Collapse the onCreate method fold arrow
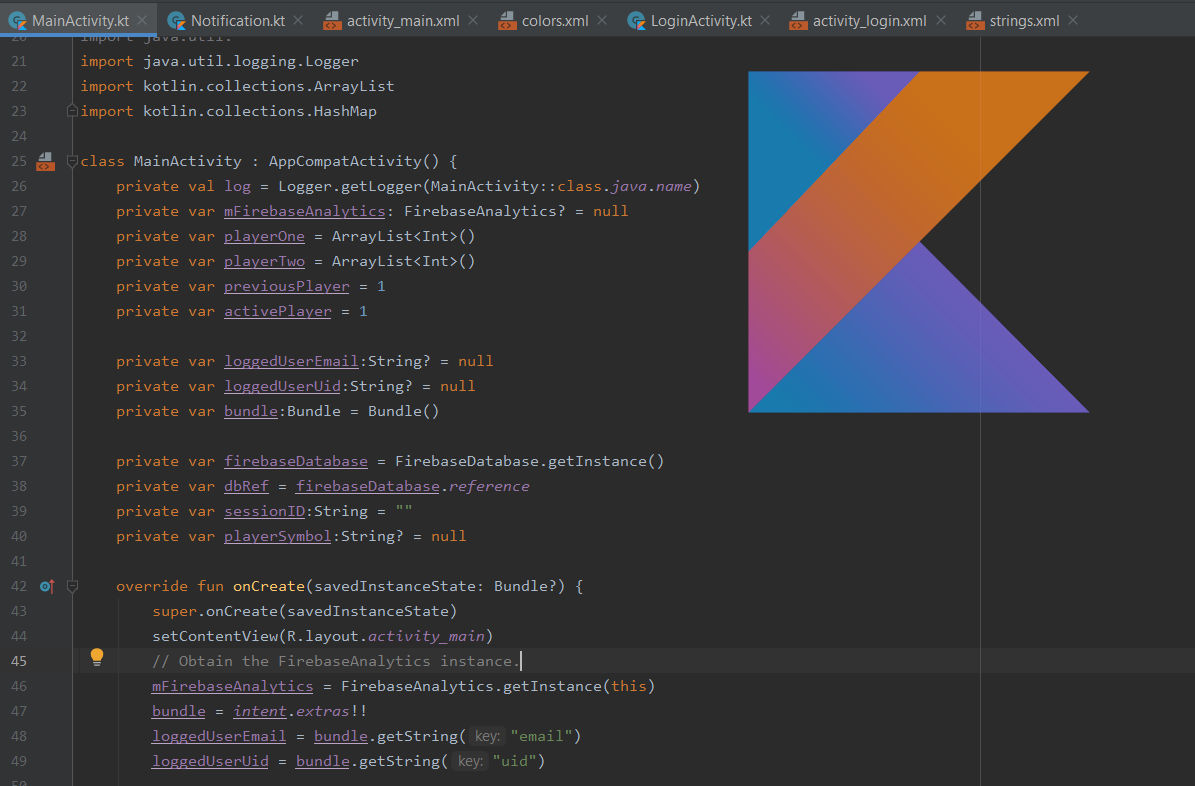Image resolution: width=1195 pixels, height=786 pixels. pos(71,585)
